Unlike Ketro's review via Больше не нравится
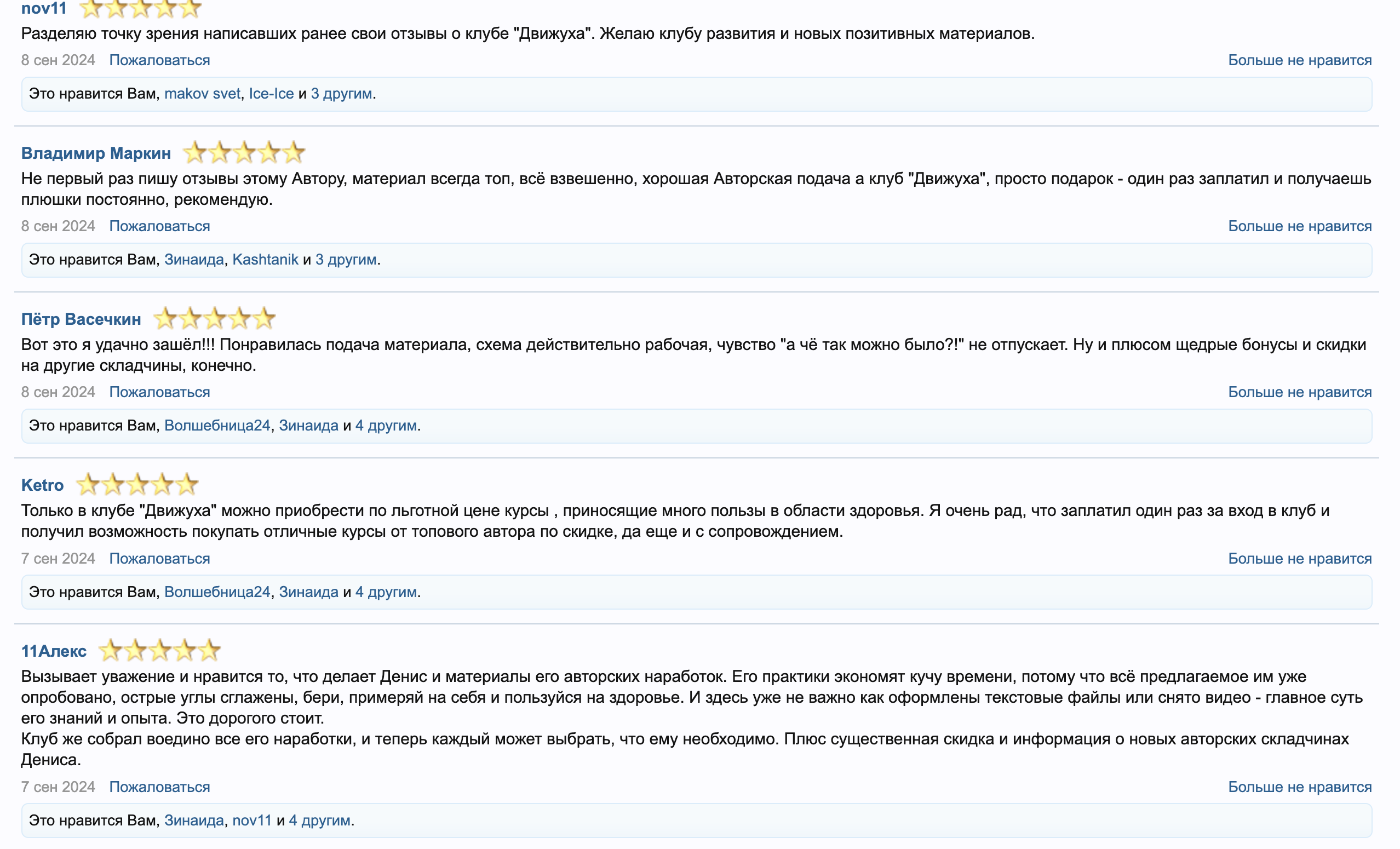The width and height of the screenshot is (1400, 849). [x=1299, y=559]
